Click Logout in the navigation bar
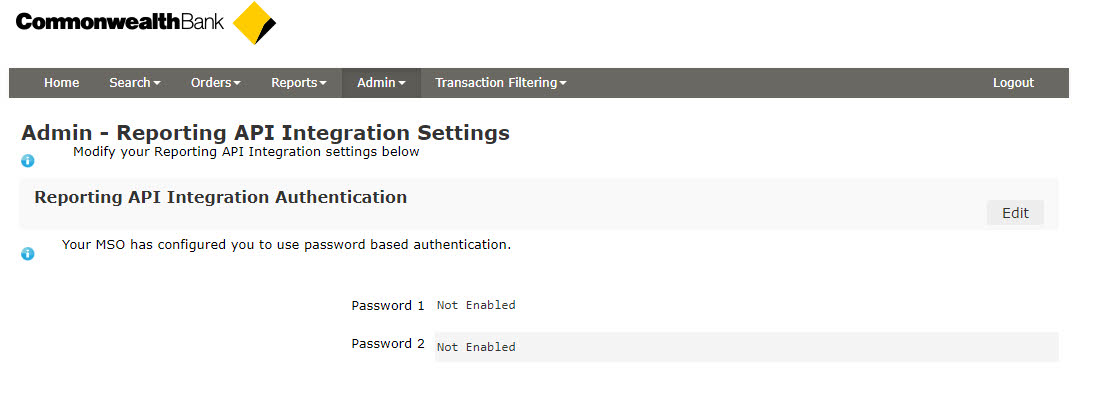 [x=1013, y=83]
